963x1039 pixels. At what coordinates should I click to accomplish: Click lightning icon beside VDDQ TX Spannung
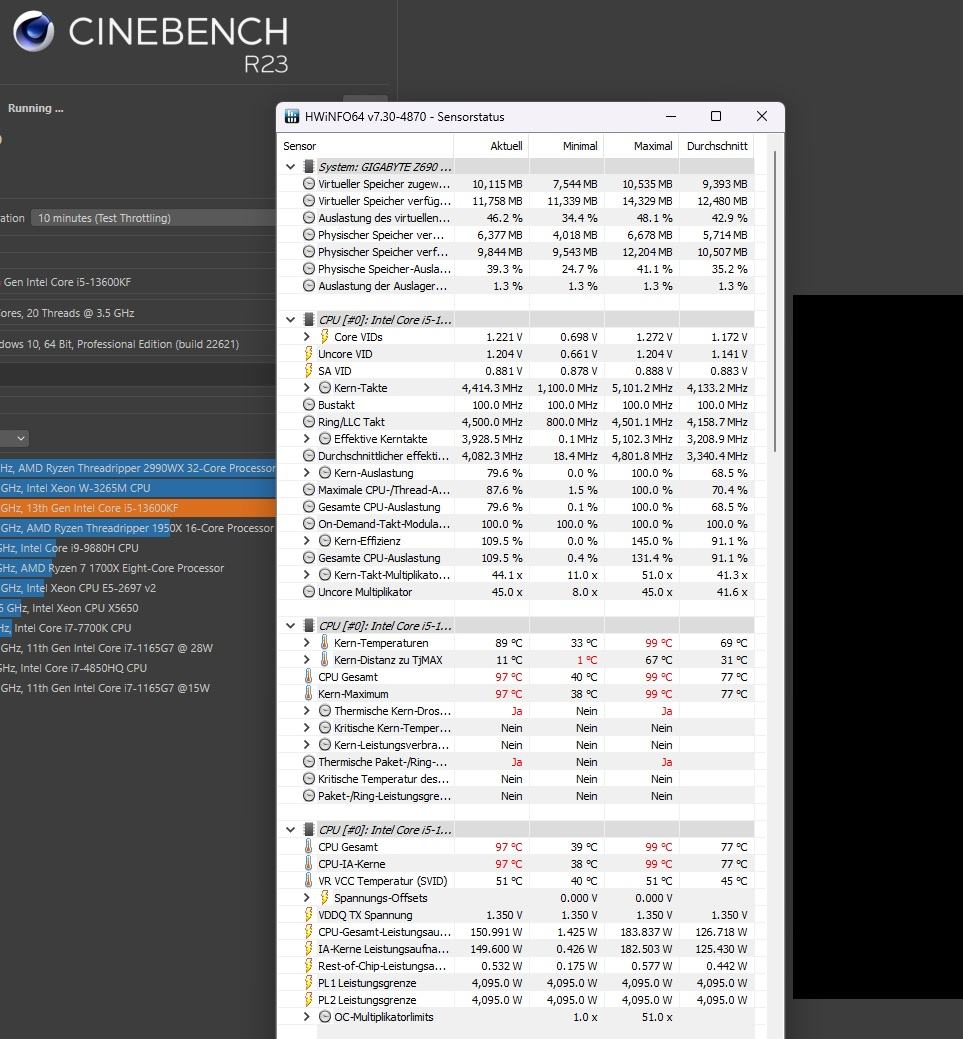coord(309,915)
